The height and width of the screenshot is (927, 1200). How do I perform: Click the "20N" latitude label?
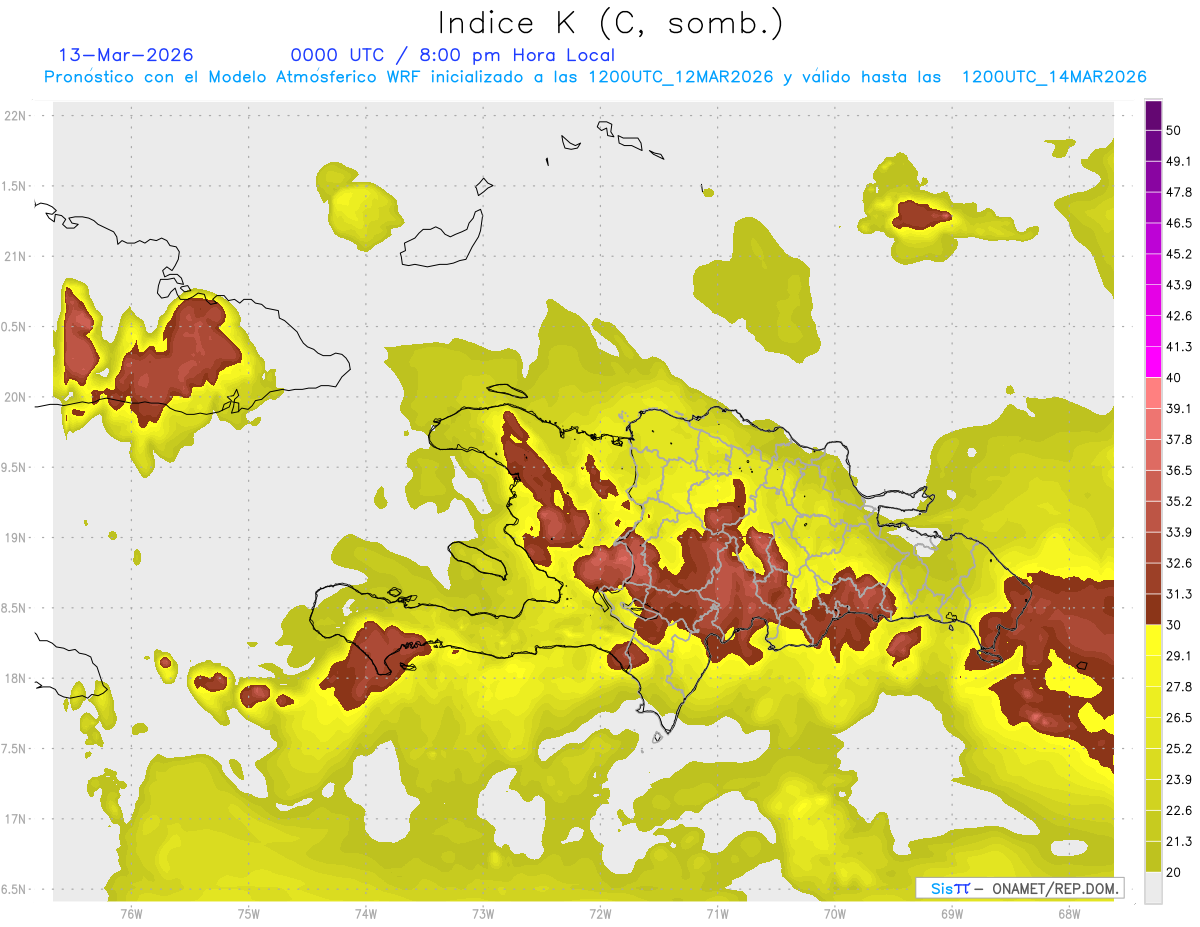coord(16,397)
